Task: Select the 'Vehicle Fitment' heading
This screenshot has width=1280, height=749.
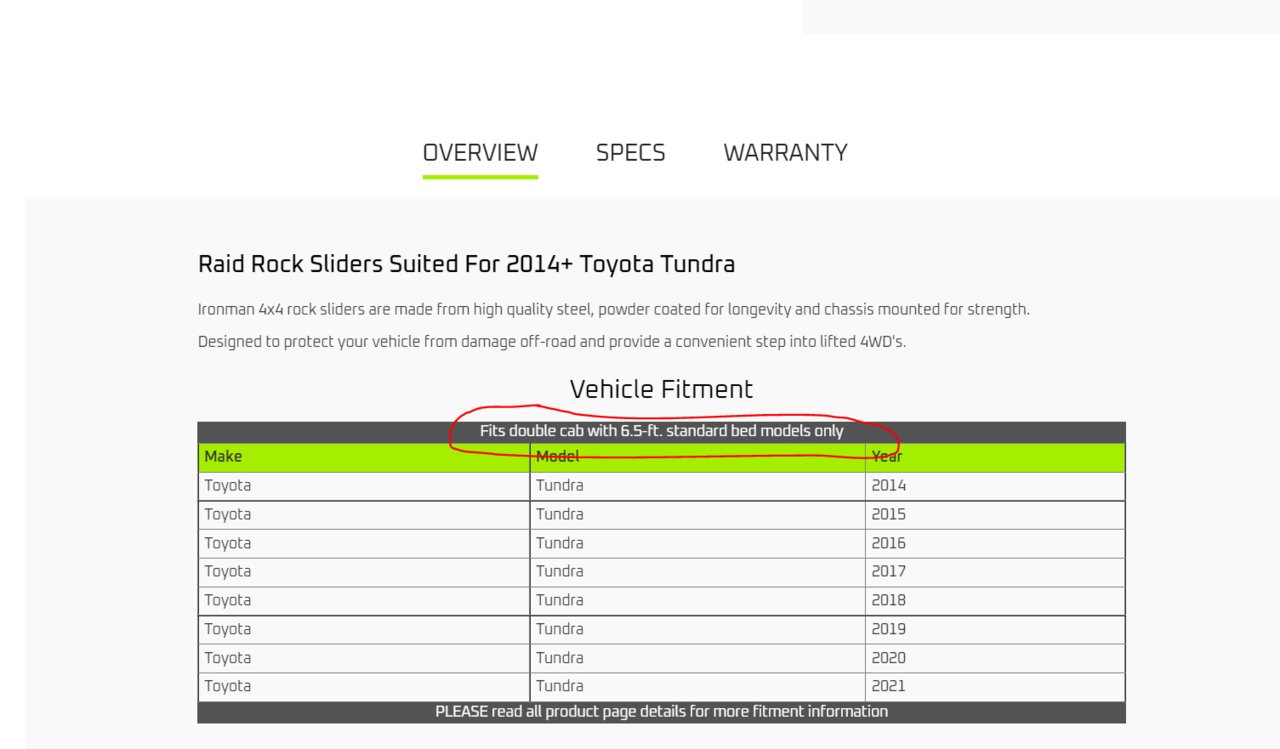Action: click(x=661, y=389)
